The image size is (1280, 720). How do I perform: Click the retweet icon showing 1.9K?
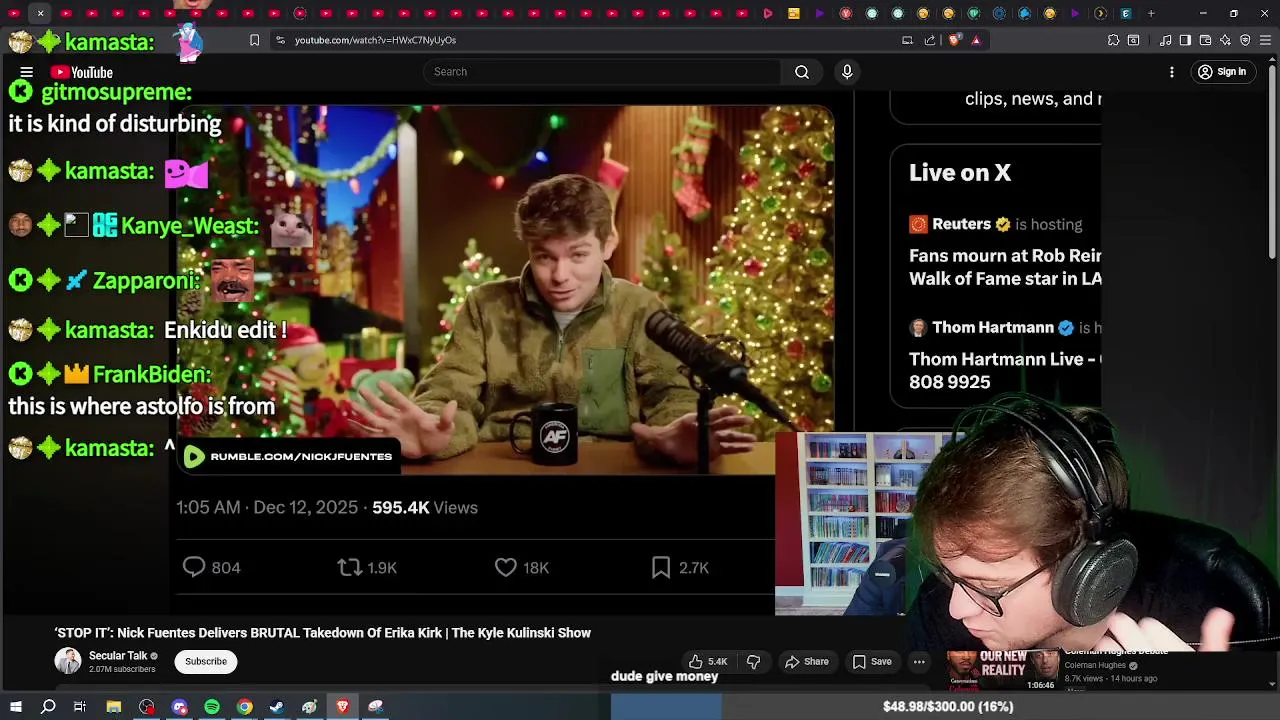click(x=349, y=567)
